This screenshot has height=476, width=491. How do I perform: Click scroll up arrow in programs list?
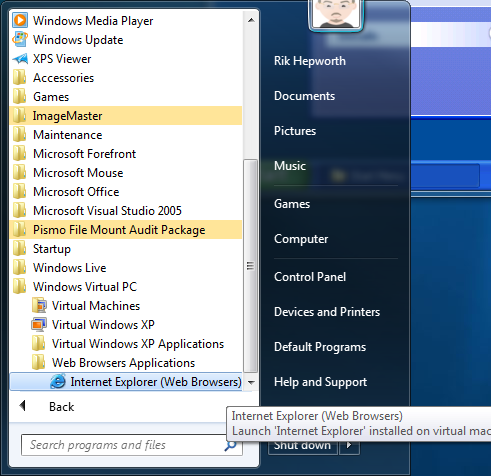coord(251,20)
